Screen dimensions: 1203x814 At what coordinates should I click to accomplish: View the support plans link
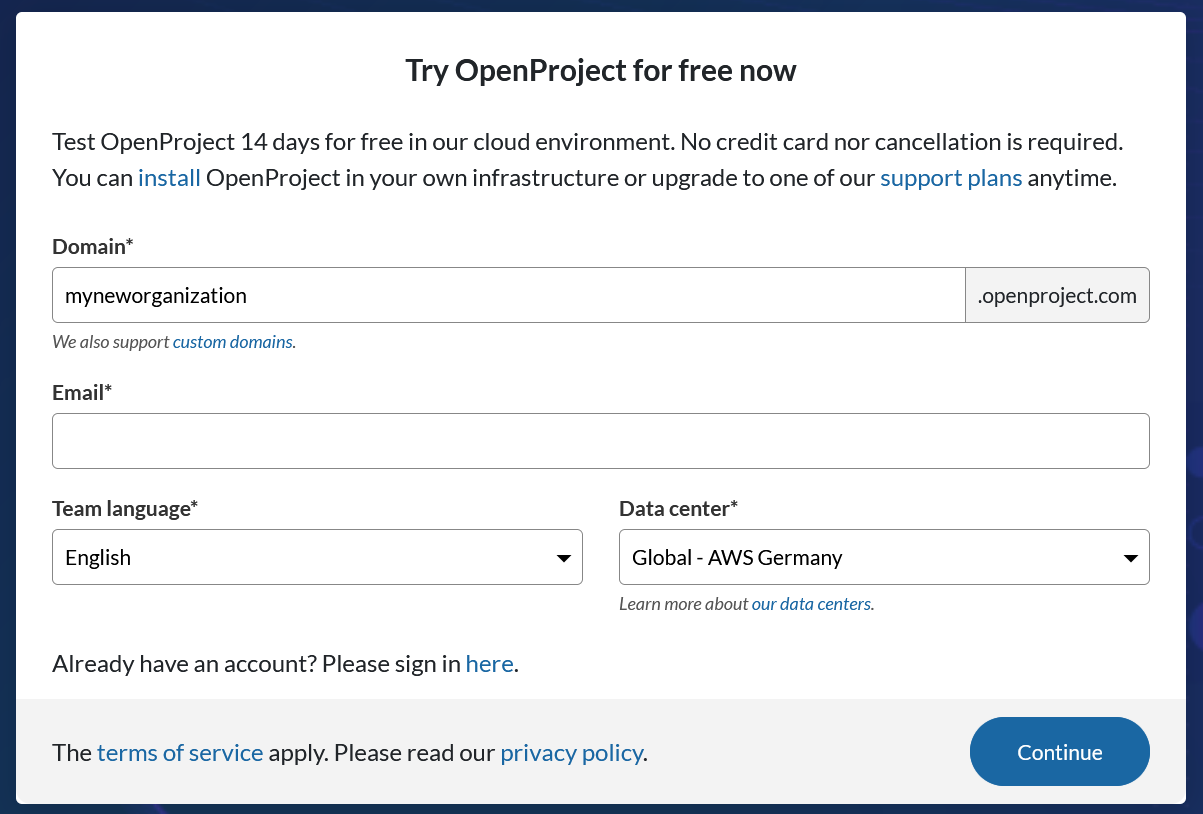click(x=950, y=177)
